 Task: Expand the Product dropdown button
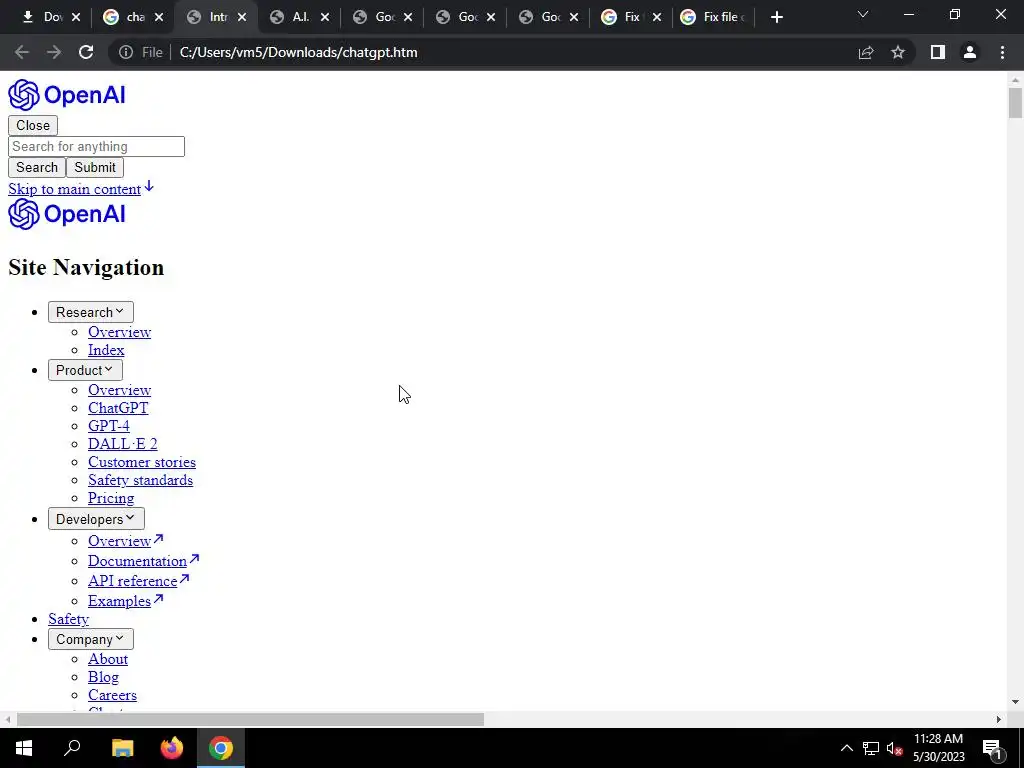[85, 370]
